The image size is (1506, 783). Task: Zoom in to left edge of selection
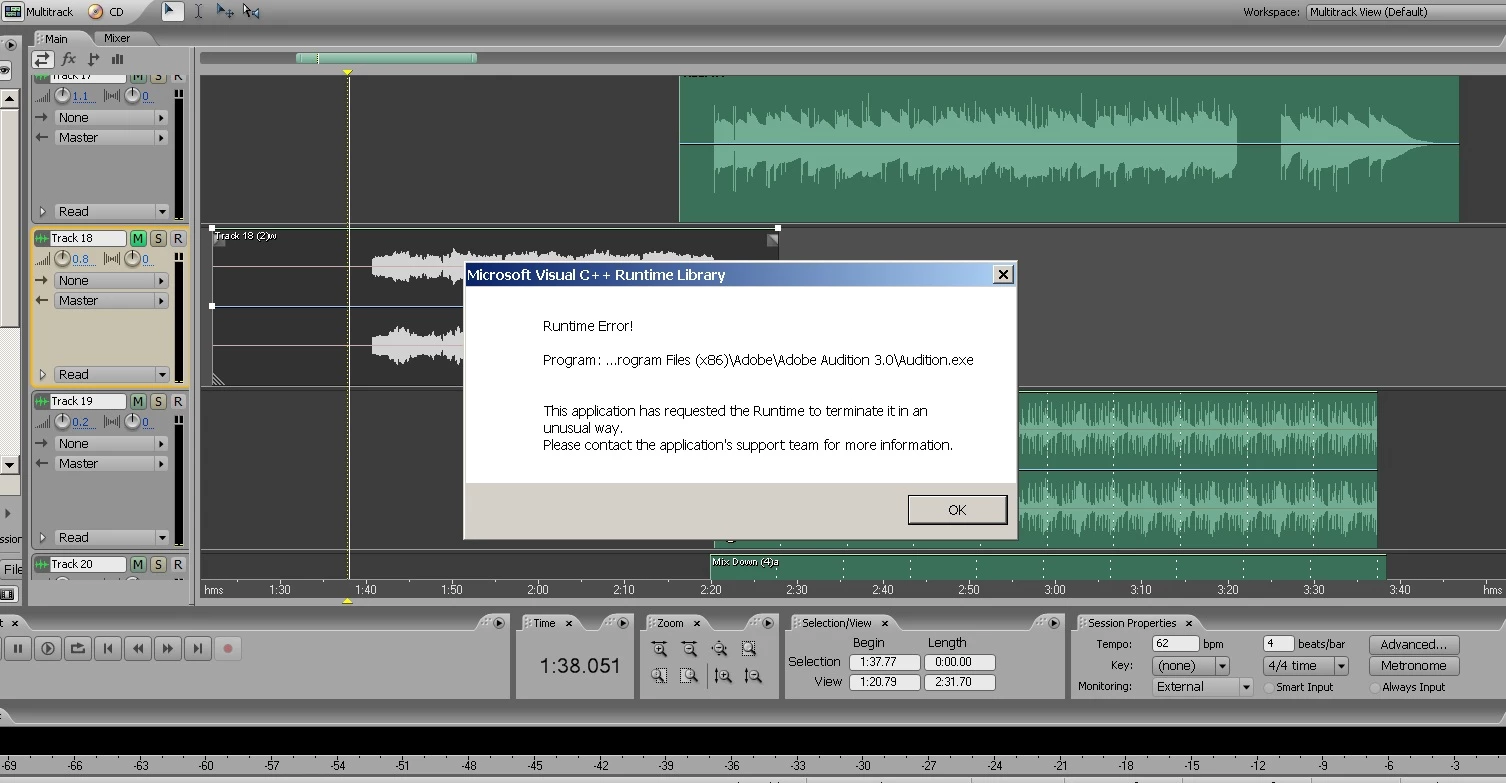click(x=659, y=676)
